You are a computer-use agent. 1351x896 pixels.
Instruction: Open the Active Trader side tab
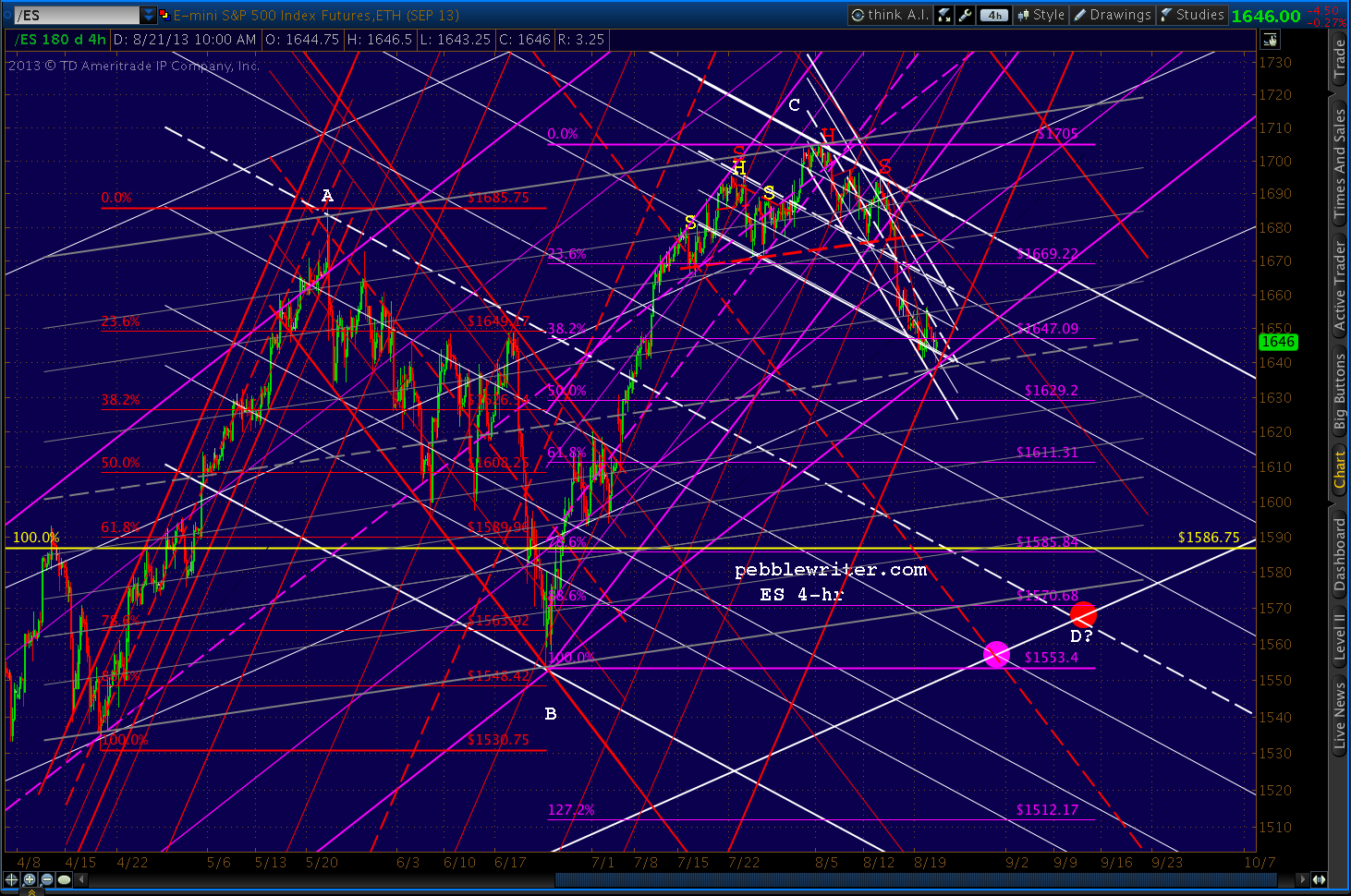[x=1340, y=285]
